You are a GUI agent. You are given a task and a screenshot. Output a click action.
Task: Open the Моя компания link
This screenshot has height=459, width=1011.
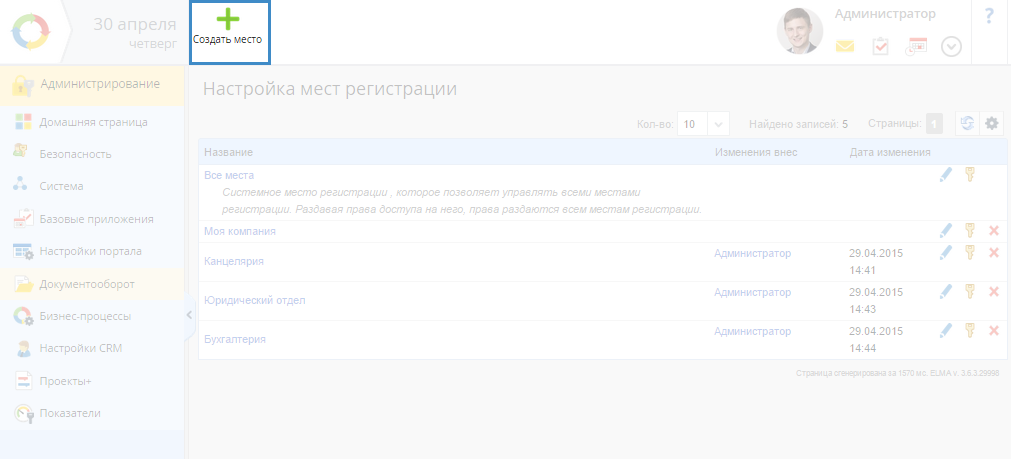tap(239, 231)
